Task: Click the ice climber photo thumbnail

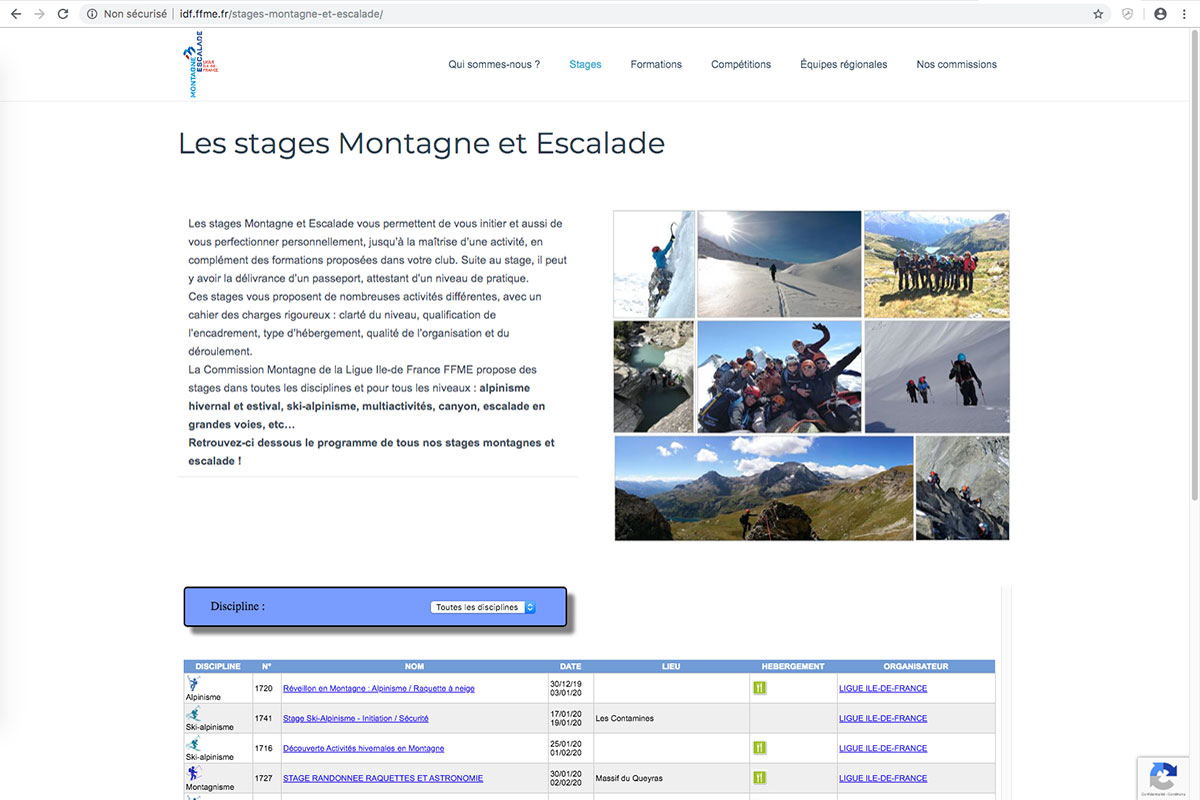Action: point(654,264)
